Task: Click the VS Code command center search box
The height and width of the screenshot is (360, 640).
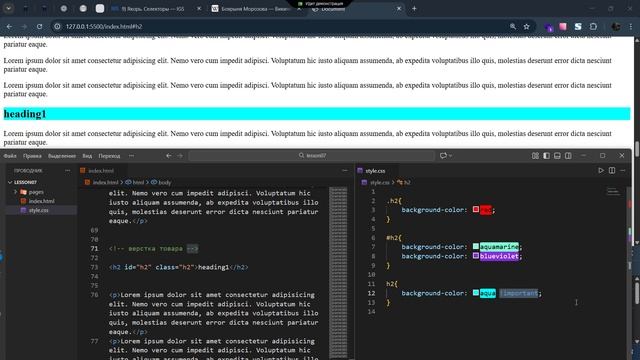Action: click(x=312, y=156)
